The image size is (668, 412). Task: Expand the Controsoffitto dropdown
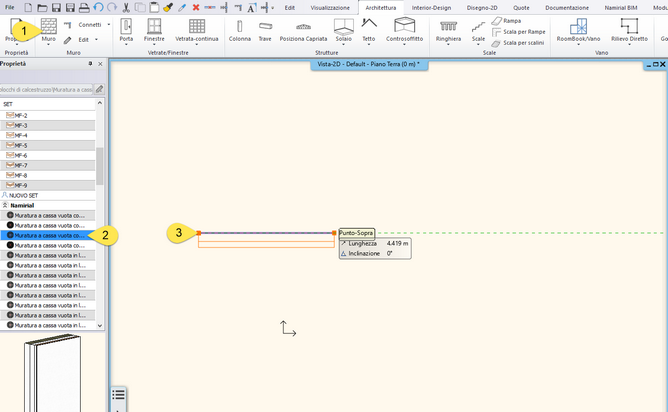pyautogui.click(x=404, y=44)
